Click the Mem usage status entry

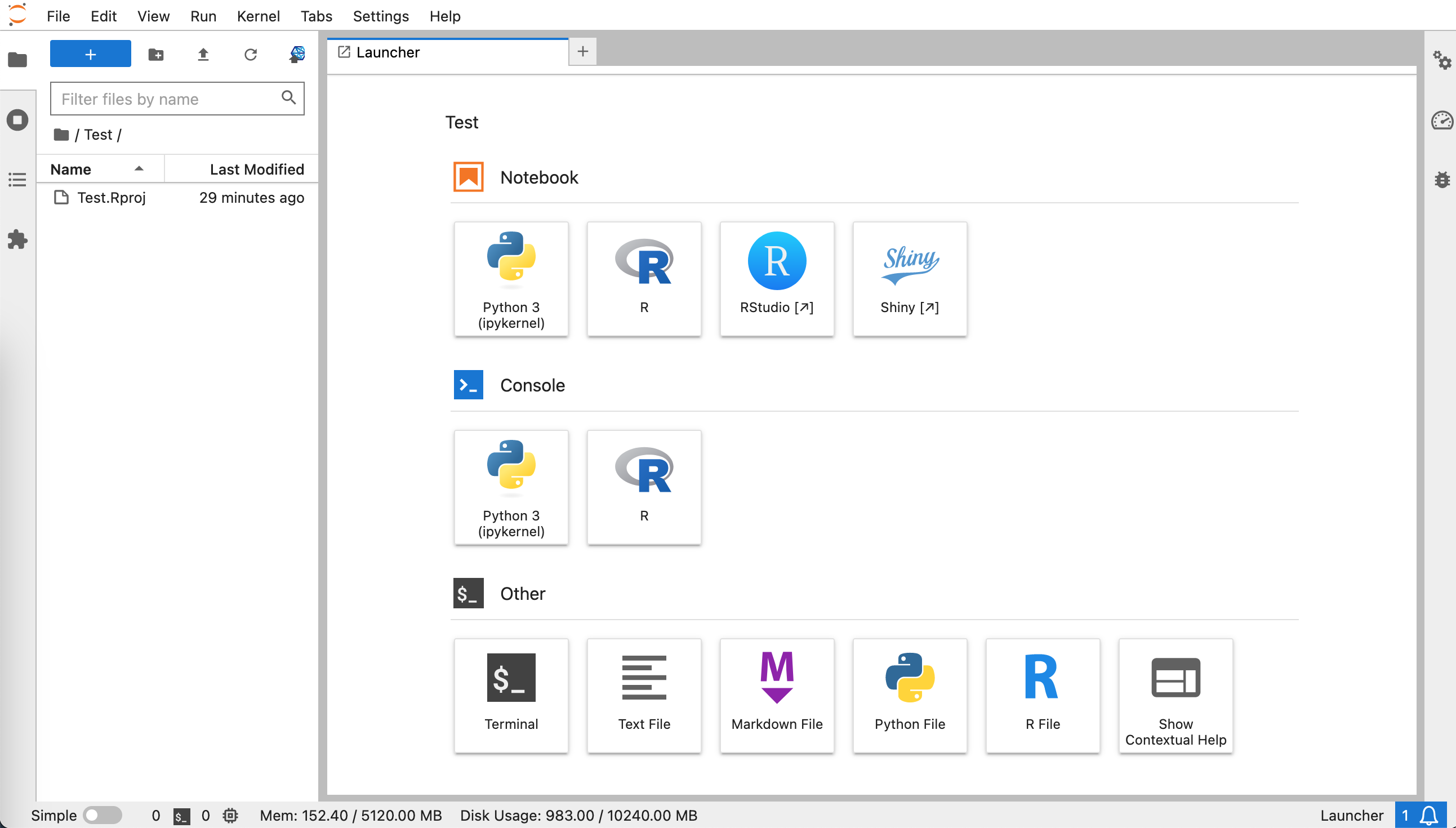351,816
